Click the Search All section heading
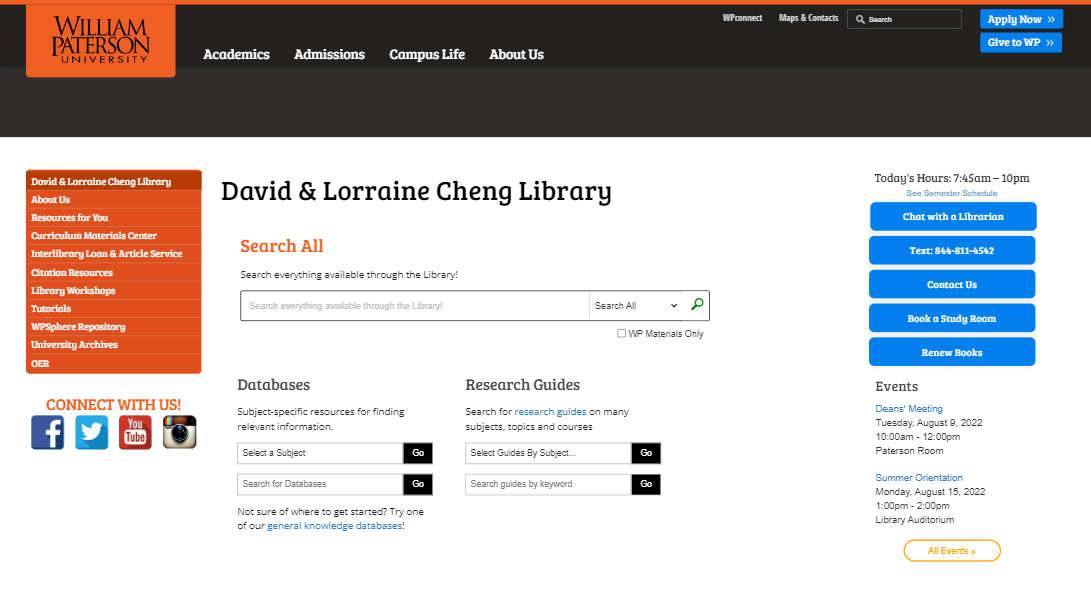1091x603 pixels. (282, 246)
